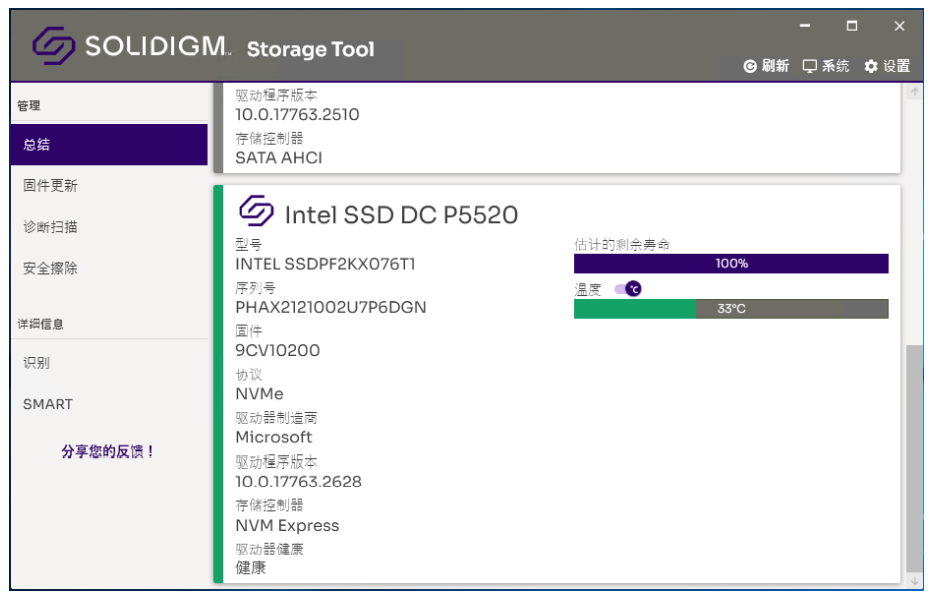Click the scrollbar down arrow
Image resolution: width=946 pixels, height=598 pixels.
pyautogui.click(x=915, y=581)
